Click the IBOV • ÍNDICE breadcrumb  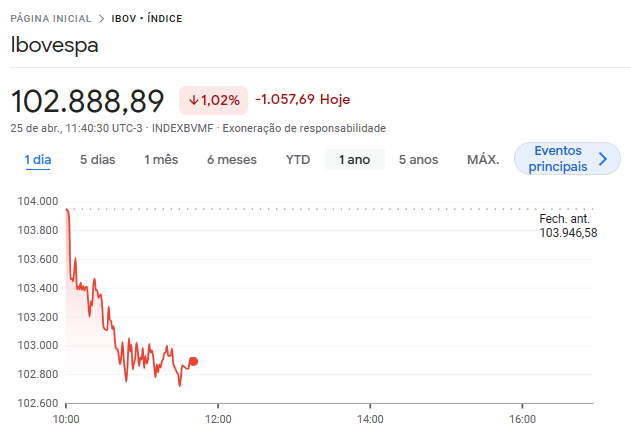click(x=146, y=19)
